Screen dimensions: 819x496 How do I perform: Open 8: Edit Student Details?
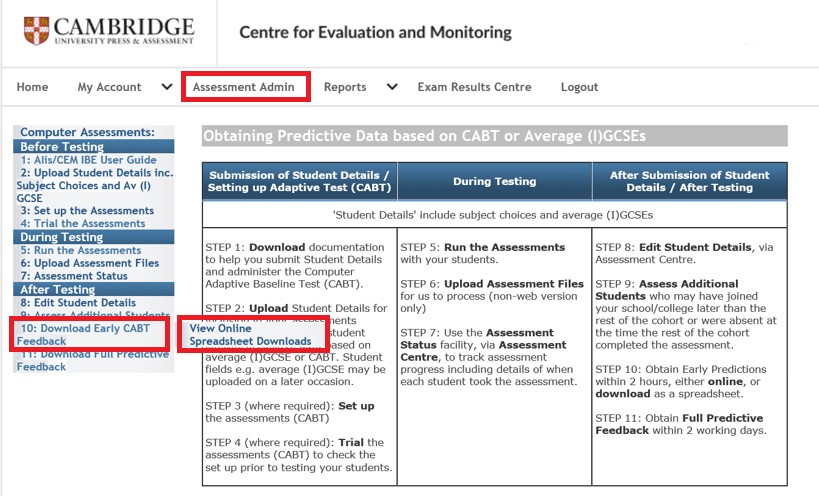point(78,303)
